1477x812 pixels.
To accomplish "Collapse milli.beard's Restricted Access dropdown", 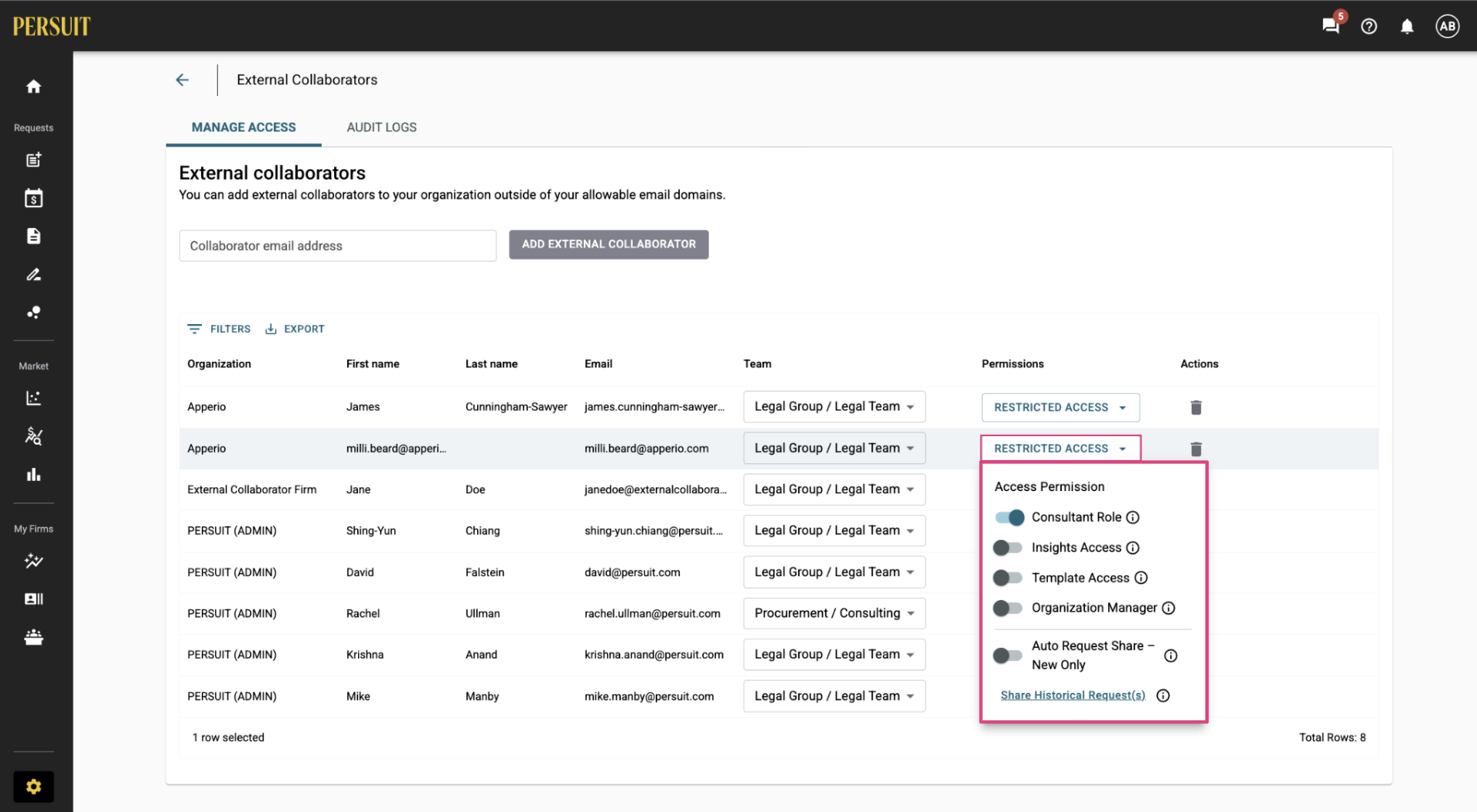I will 1060,449.
